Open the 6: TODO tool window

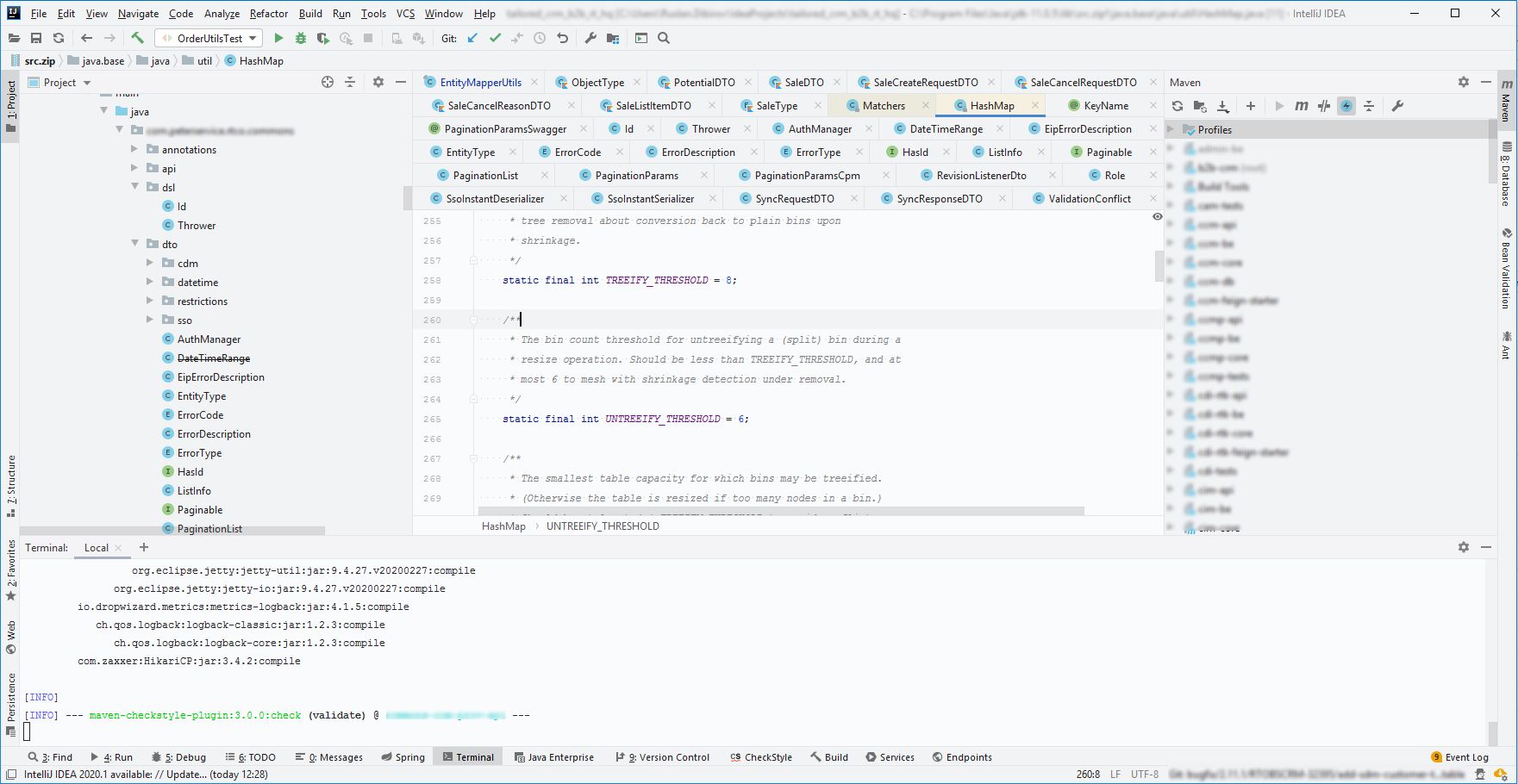click(251, 757)
